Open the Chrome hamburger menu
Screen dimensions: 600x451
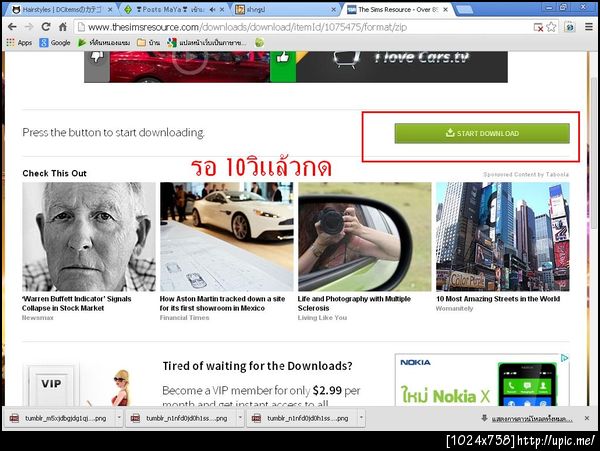(x=589, y=27)
